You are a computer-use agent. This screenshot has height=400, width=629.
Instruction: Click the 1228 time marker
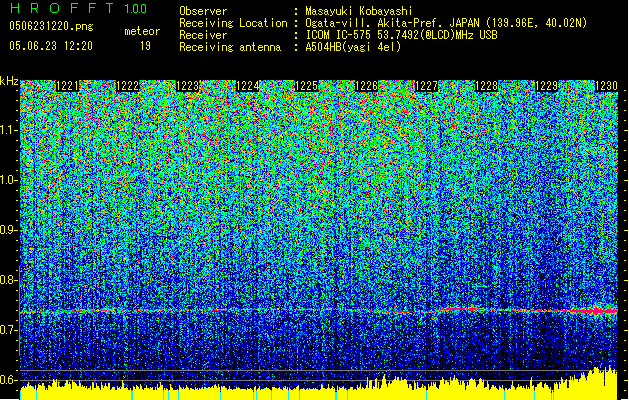(x=486, y=86)
